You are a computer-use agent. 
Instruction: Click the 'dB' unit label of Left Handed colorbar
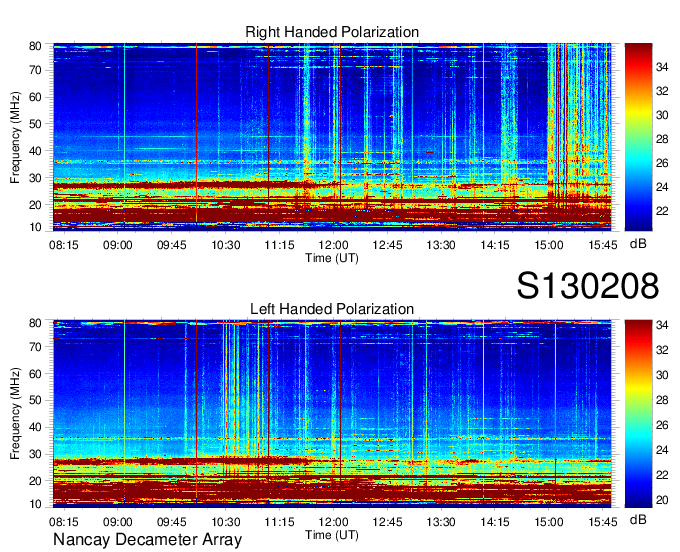click(x=638, y=519)
